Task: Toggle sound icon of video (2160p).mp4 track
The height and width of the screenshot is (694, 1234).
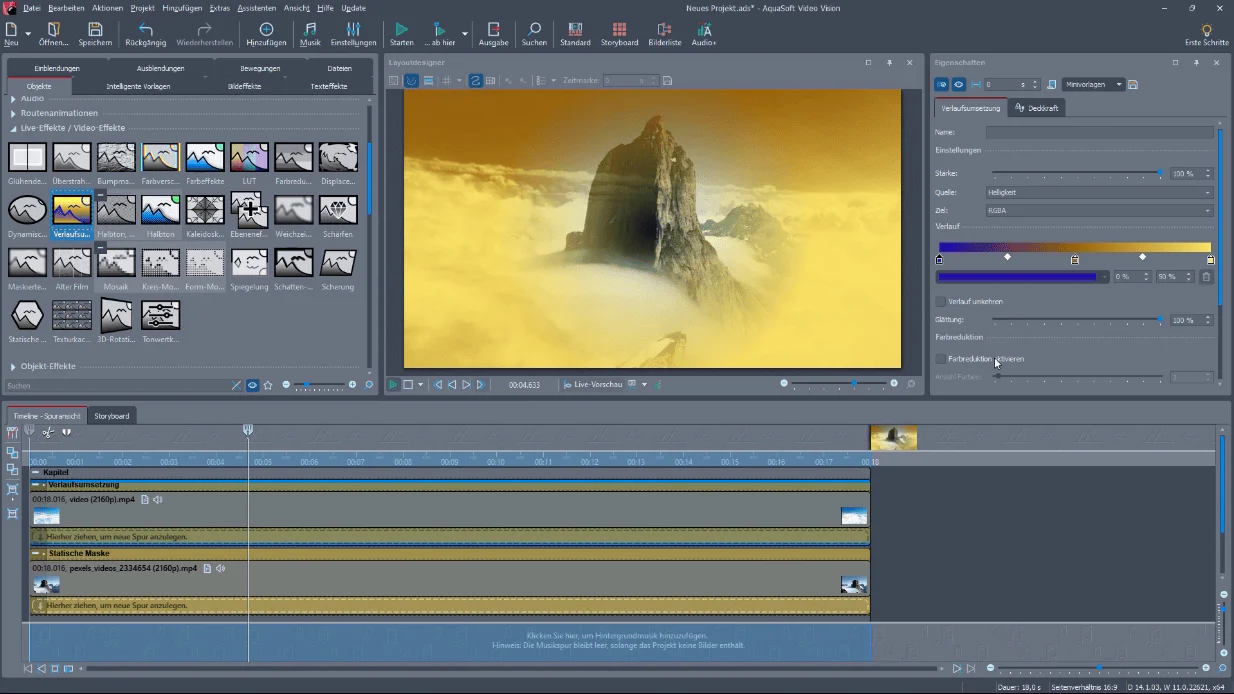Action: coord(158,499)
